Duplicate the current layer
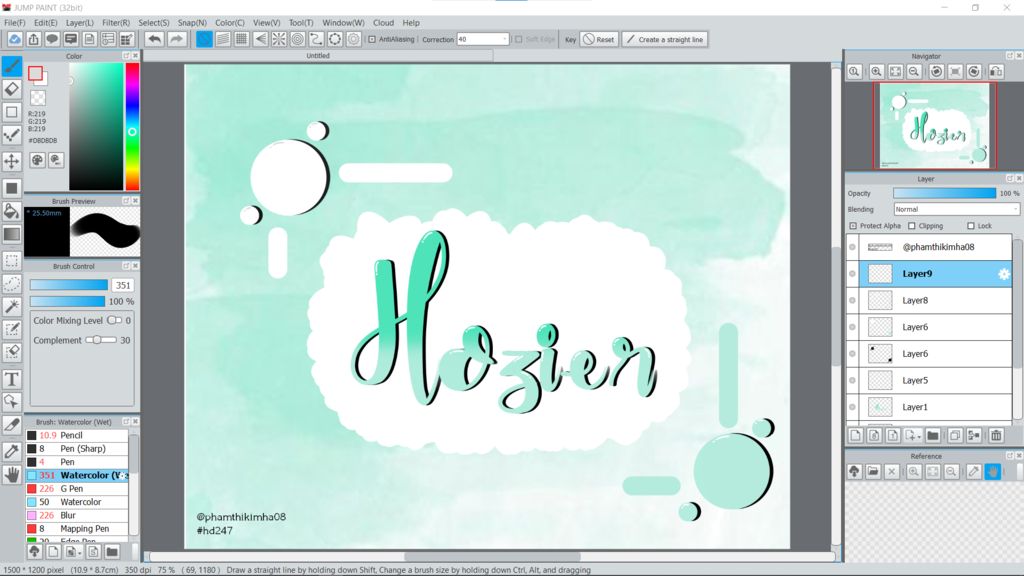Viewport: 1024px width, 576px height. click(x=955, y=436)
